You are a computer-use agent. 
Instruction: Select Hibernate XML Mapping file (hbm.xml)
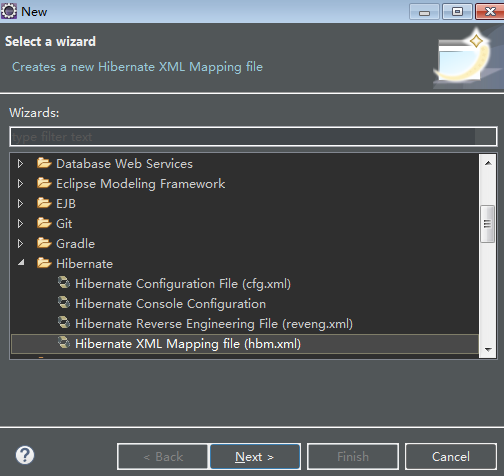188,344
